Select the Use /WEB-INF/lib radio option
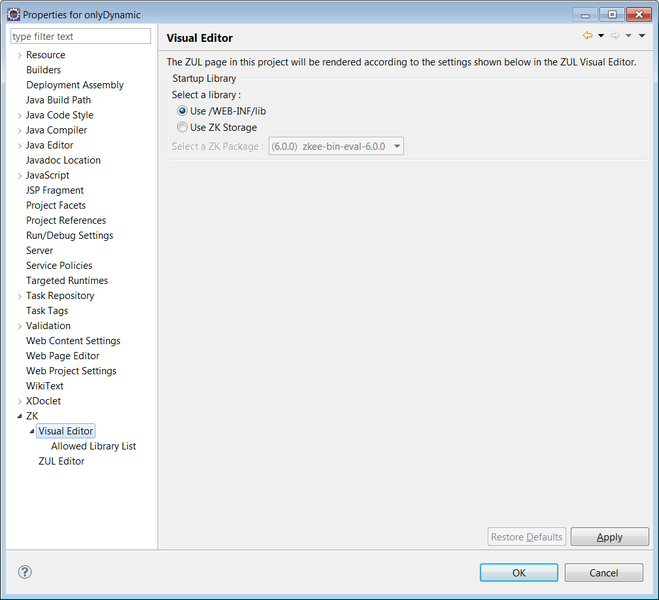The image size is (659, 600). click(x=182, y=111)
